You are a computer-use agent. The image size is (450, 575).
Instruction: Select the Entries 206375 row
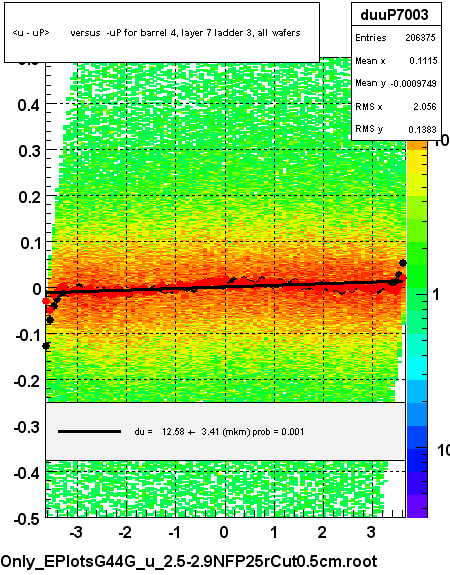(x=396, y=38)
